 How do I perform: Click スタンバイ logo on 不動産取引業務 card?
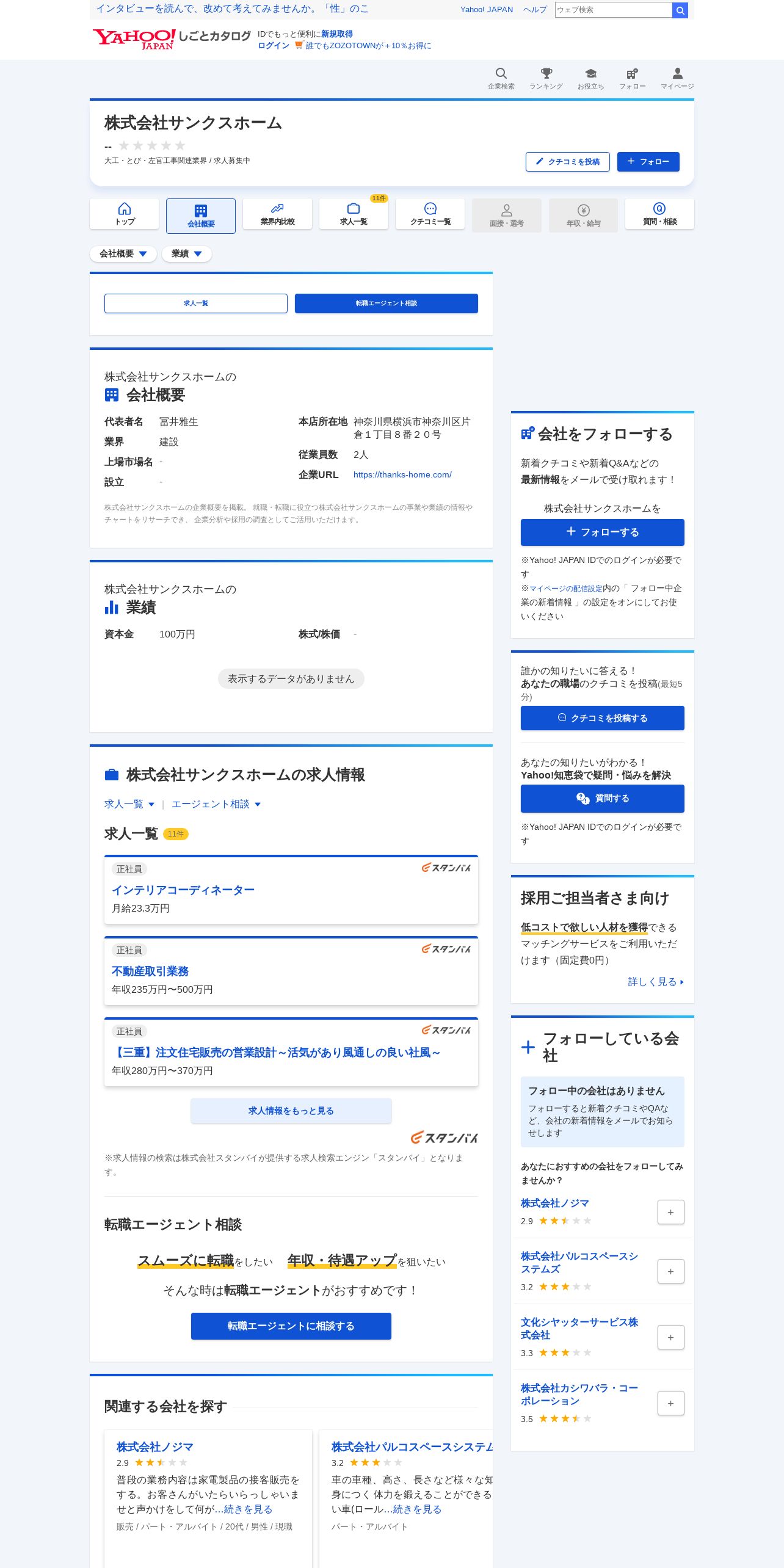point(446,949)
